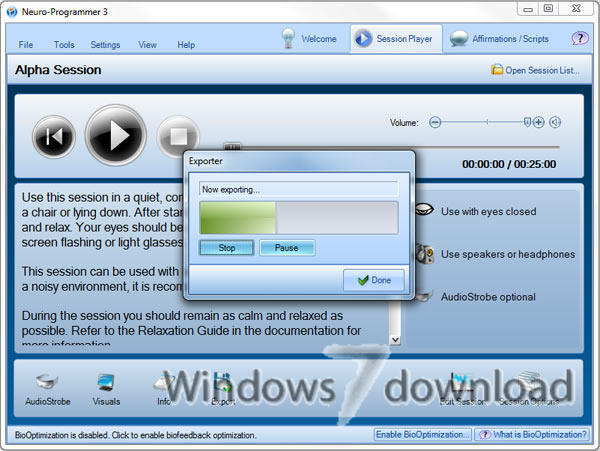Open the Visuals monitor icon
Image resolution: width=600 pixels, height=451 pixels.
point(106,382)
